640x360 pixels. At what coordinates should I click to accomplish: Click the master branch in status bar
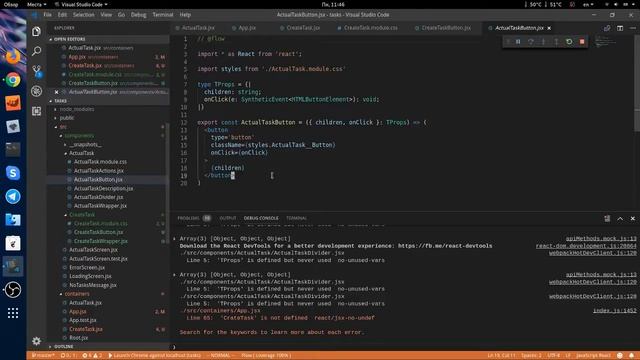click(43, 356)
